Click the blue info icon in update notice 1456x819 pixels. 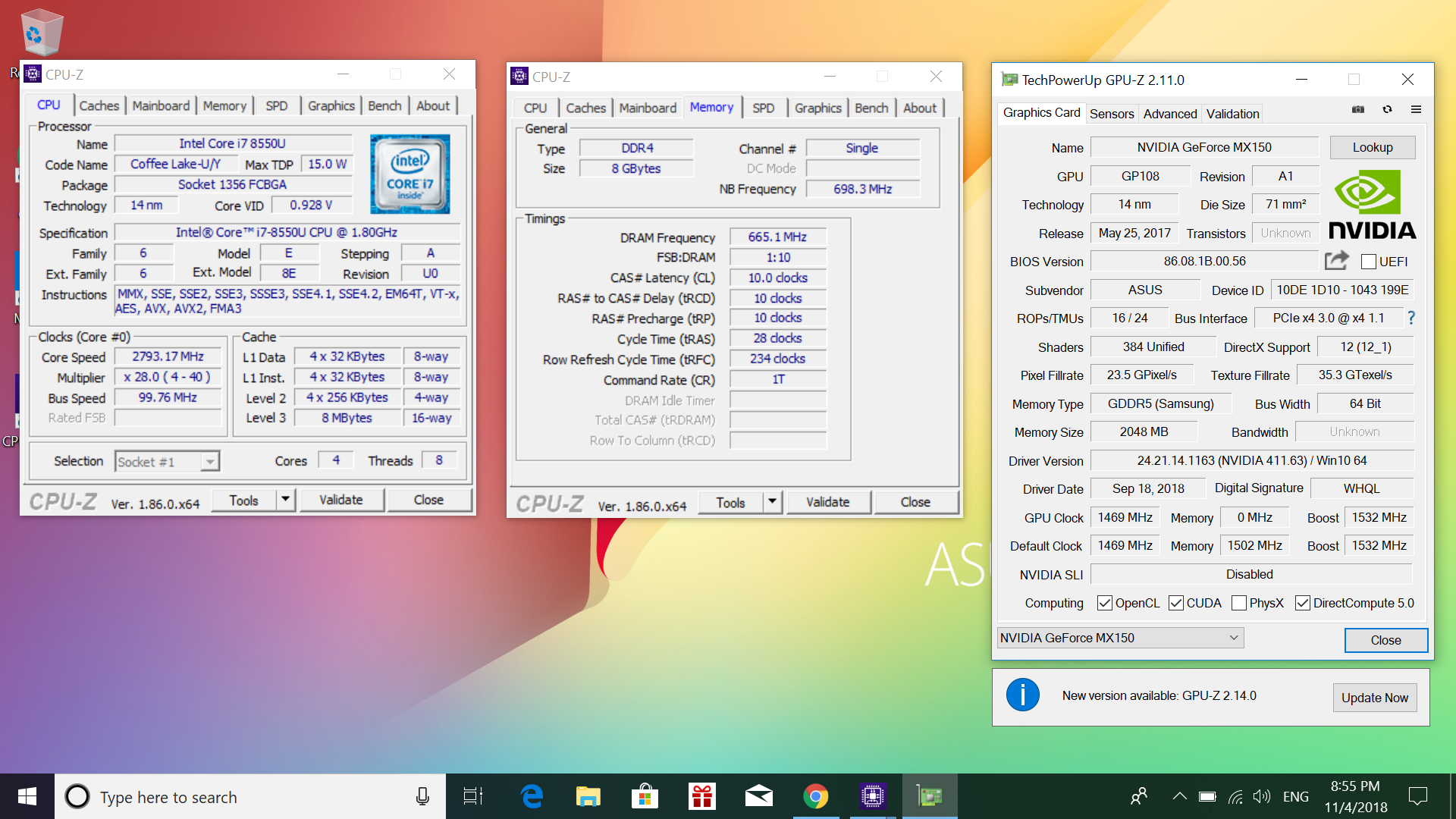click(x=1022, y=695)
